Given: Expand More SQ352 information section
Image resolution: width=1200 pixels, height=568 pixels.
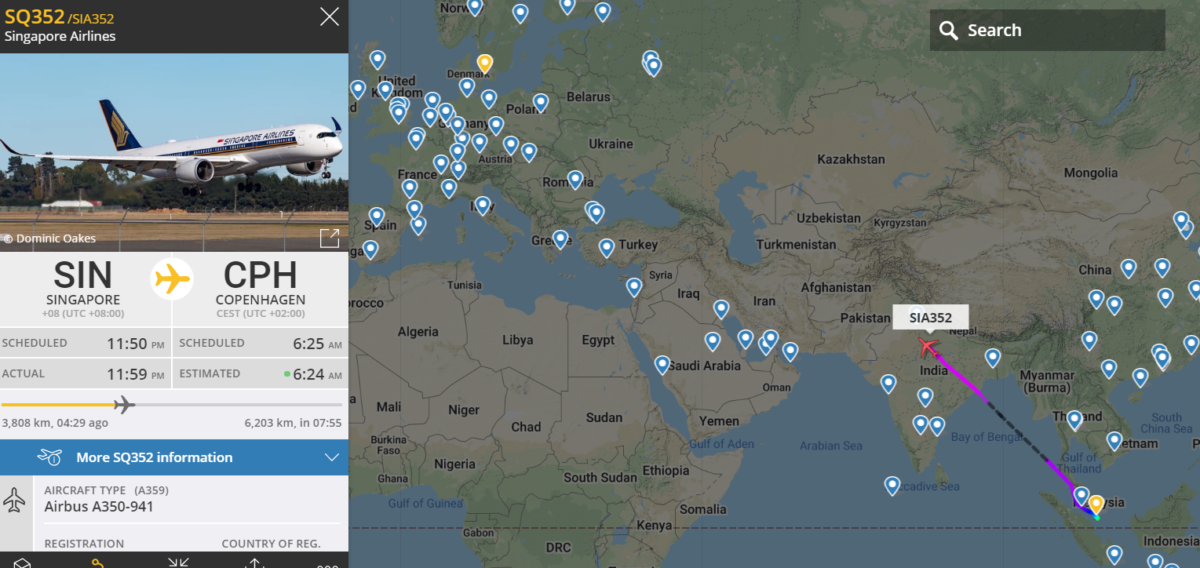Looking at the screenshot, I should (154, 457).
